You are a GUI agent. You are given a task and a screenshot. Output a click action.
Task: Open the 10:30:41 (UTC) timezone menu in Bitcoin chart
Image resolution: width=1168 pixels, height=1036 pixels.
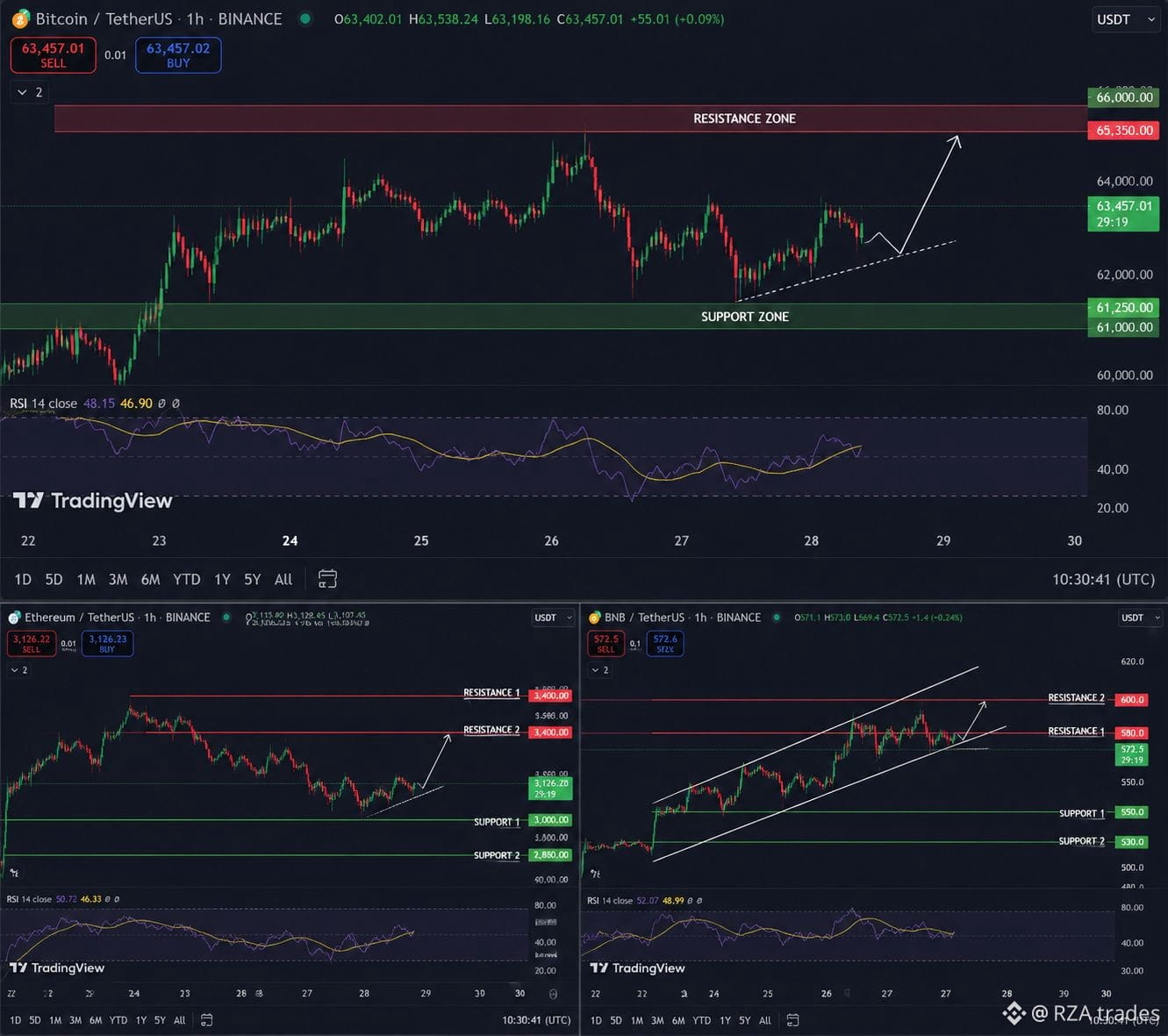coord(1103,579)
